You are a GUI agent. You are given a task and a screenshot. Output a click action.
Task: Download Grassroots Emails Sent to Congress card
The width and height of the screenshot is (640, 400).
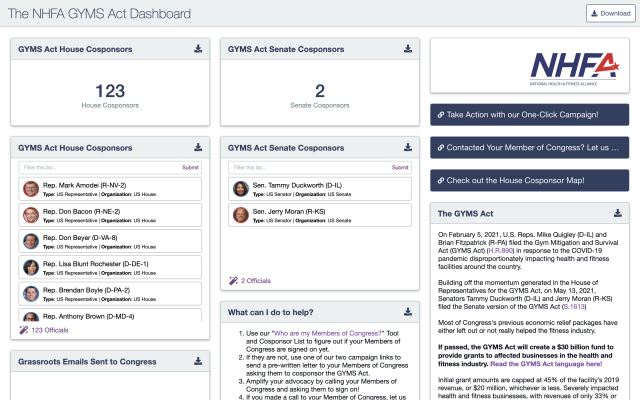coord(198,361)
